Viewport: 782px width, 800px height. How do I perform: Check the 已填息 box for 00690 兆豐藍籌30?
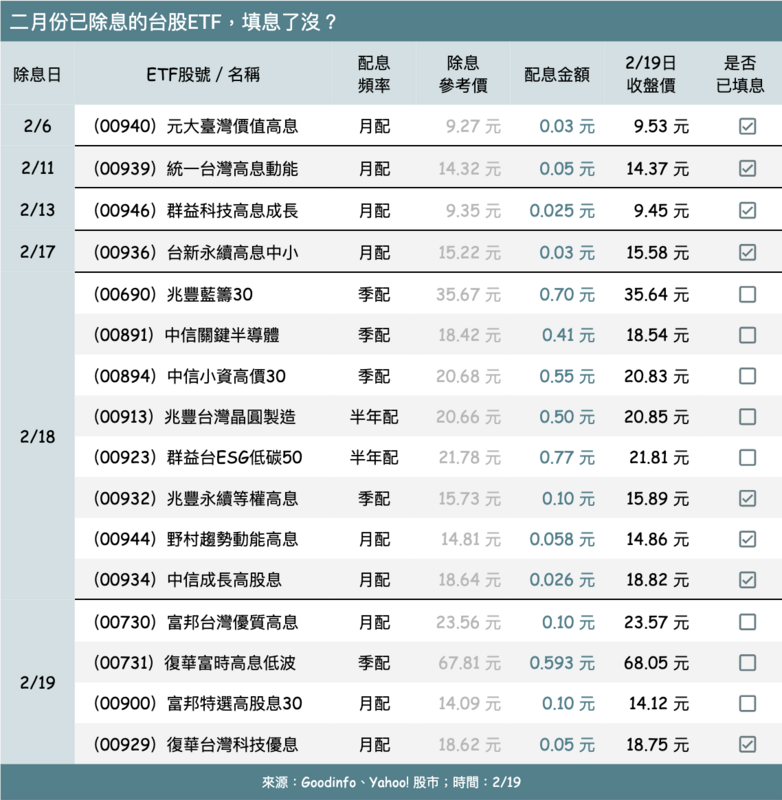[747, 295]
